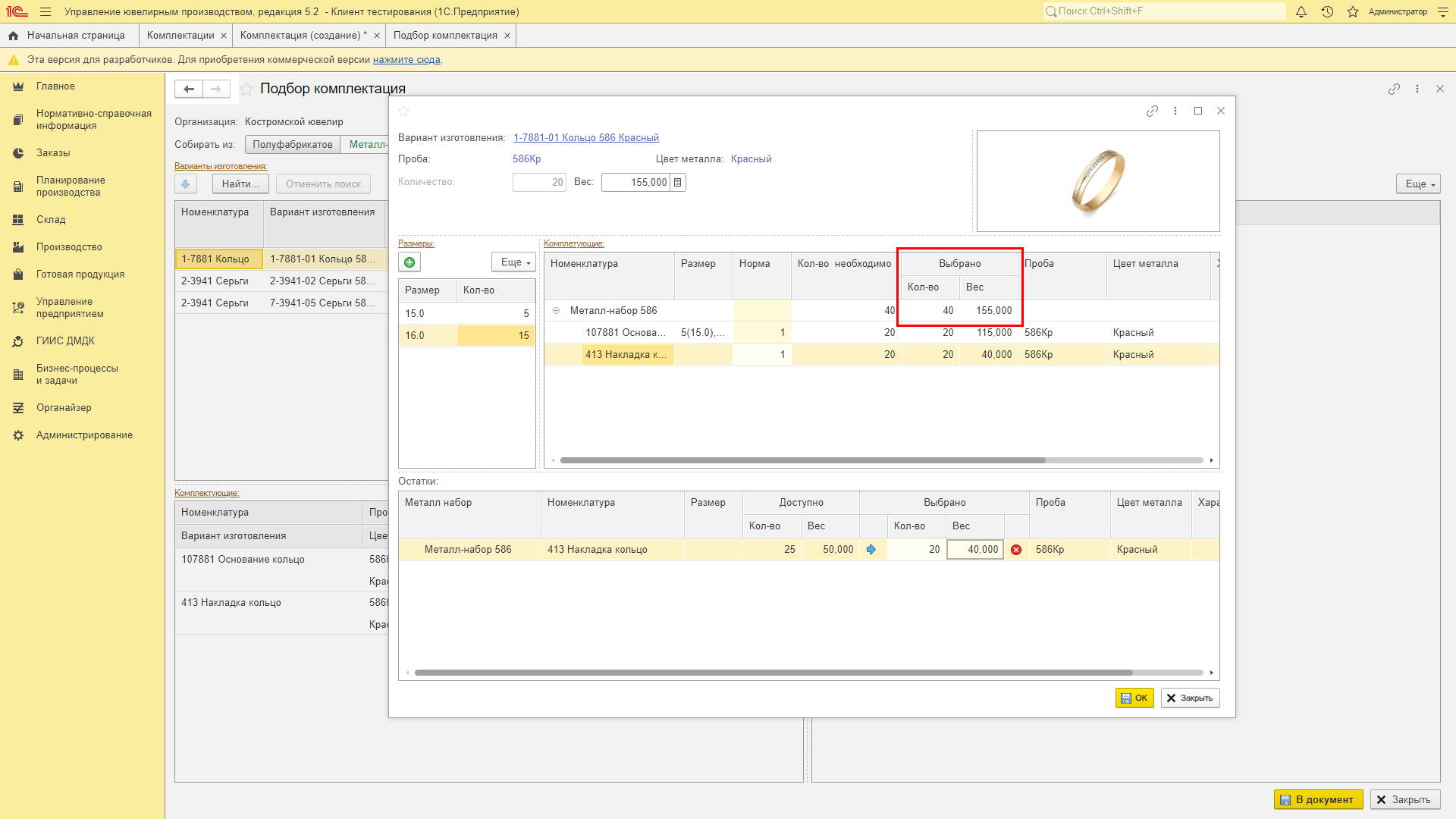Click the Комплектующие table horizontal scrollbar
The width and height of the screenshot is (1456, 819).
[802, 460]
